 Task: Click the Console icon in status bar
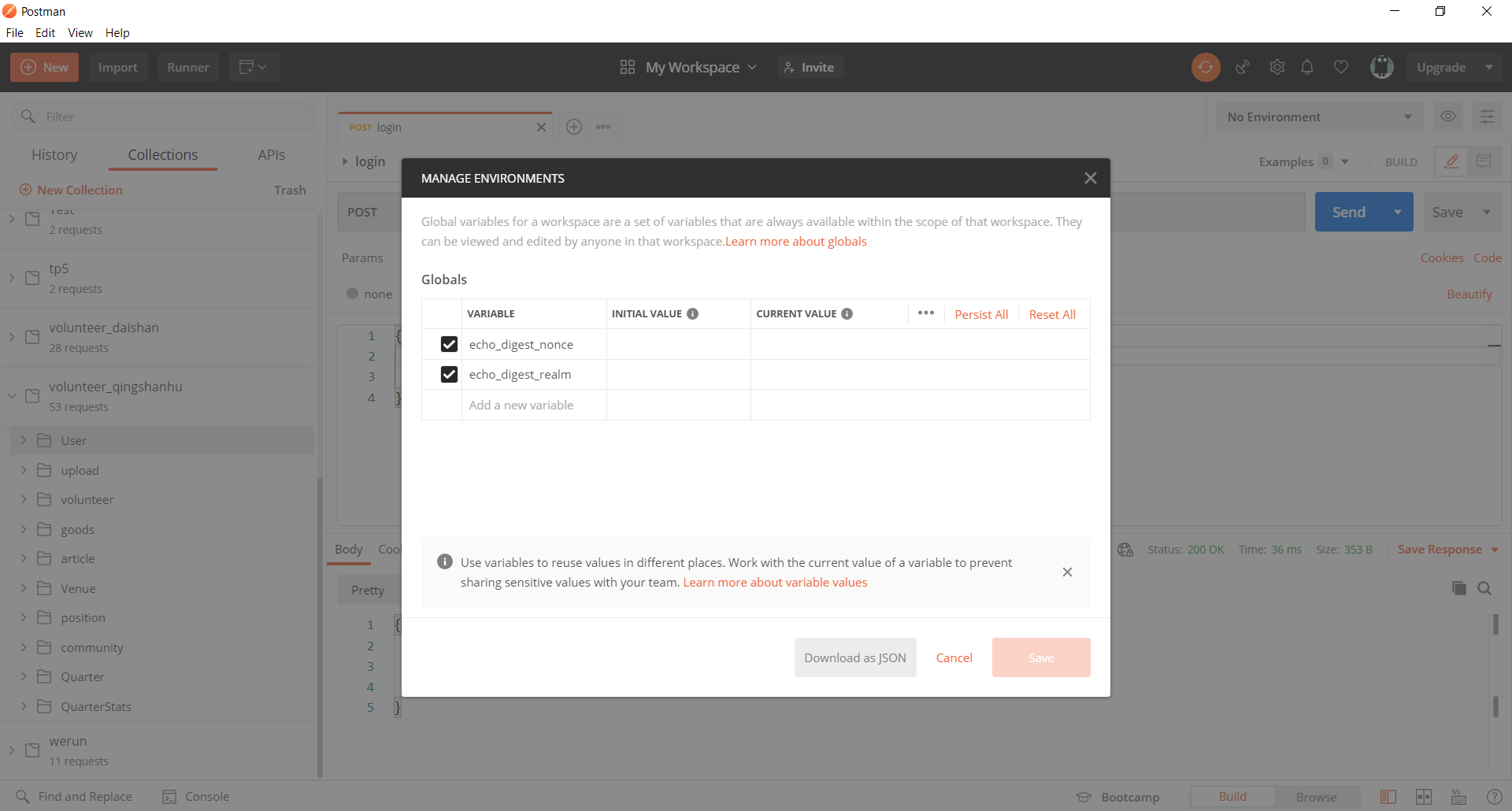(169, 797)
